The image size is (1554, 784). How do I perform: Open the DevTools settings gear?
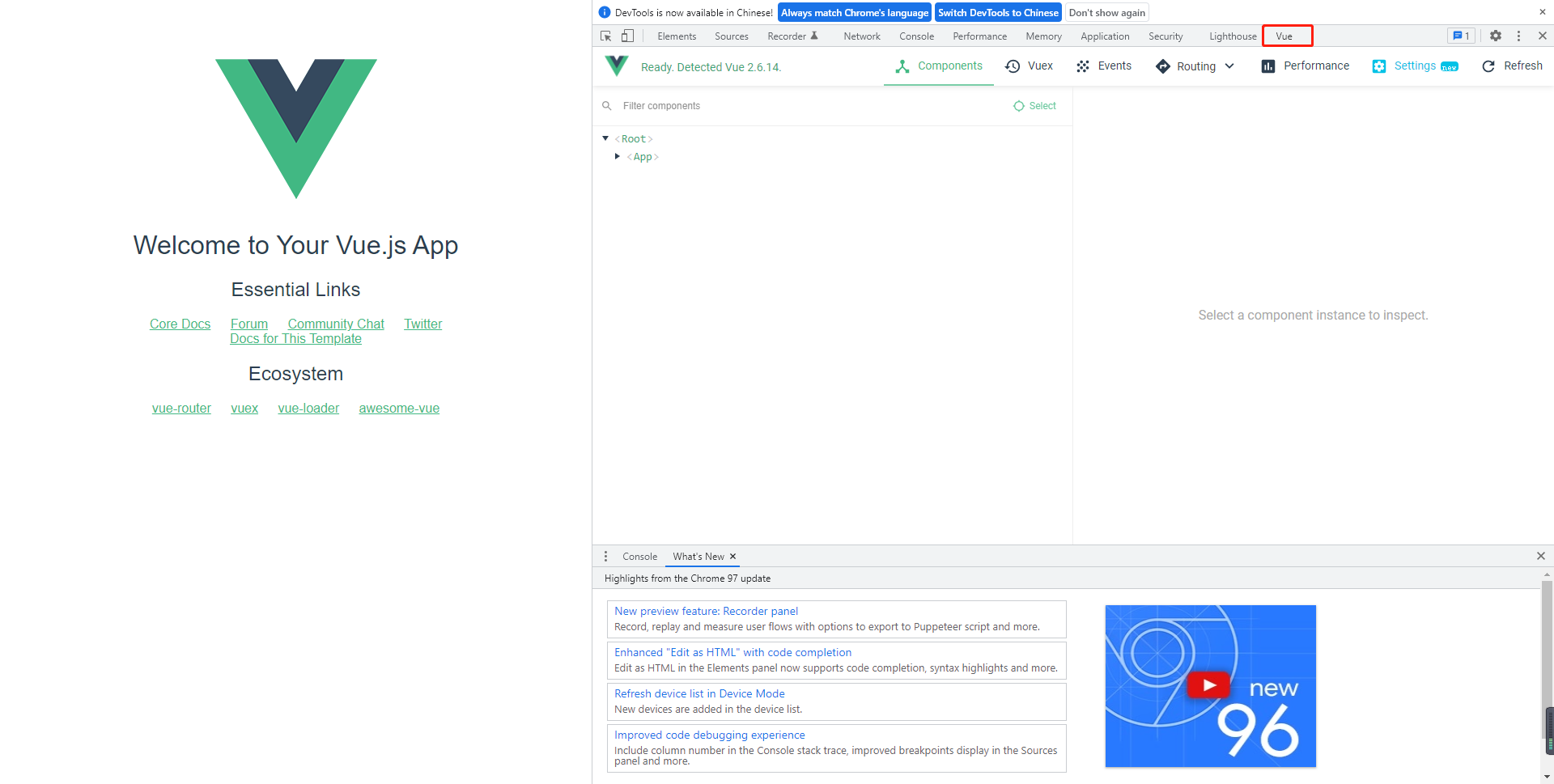[x=1495, y=36]
